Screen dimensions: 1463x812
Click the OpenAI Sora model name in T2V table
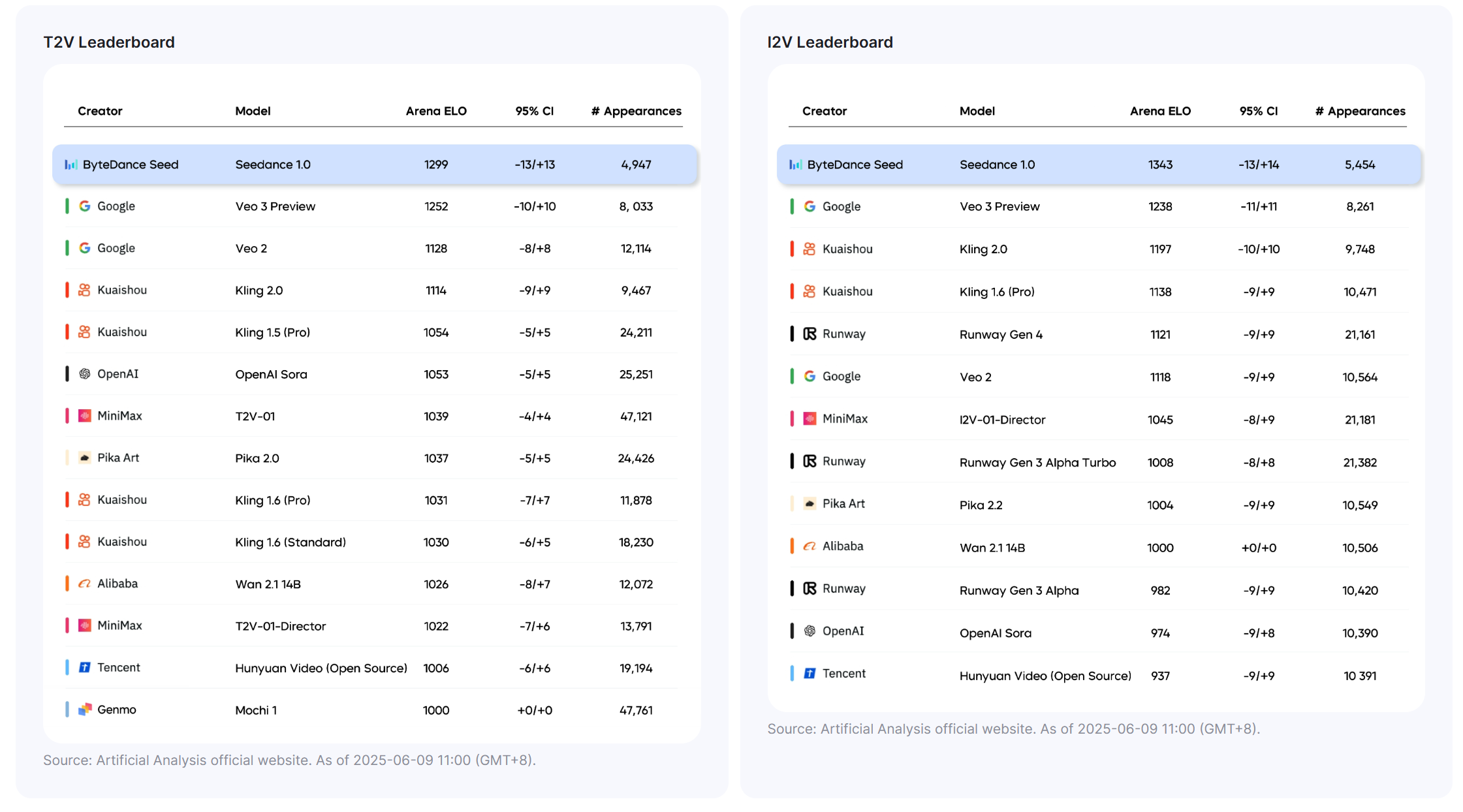point(271,374)
